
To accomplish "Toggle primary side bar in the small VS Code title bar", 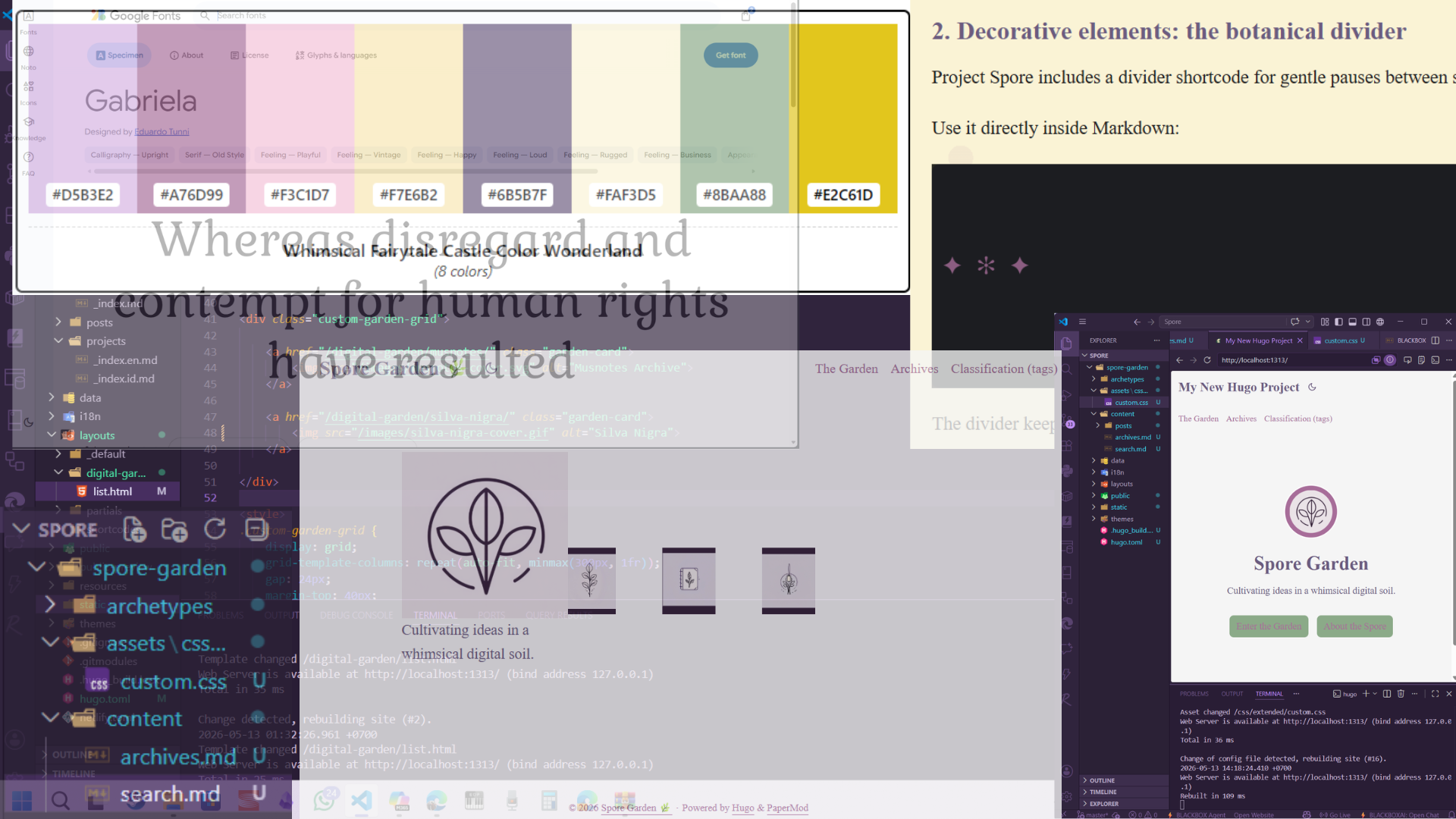I will click(1338, 322).
